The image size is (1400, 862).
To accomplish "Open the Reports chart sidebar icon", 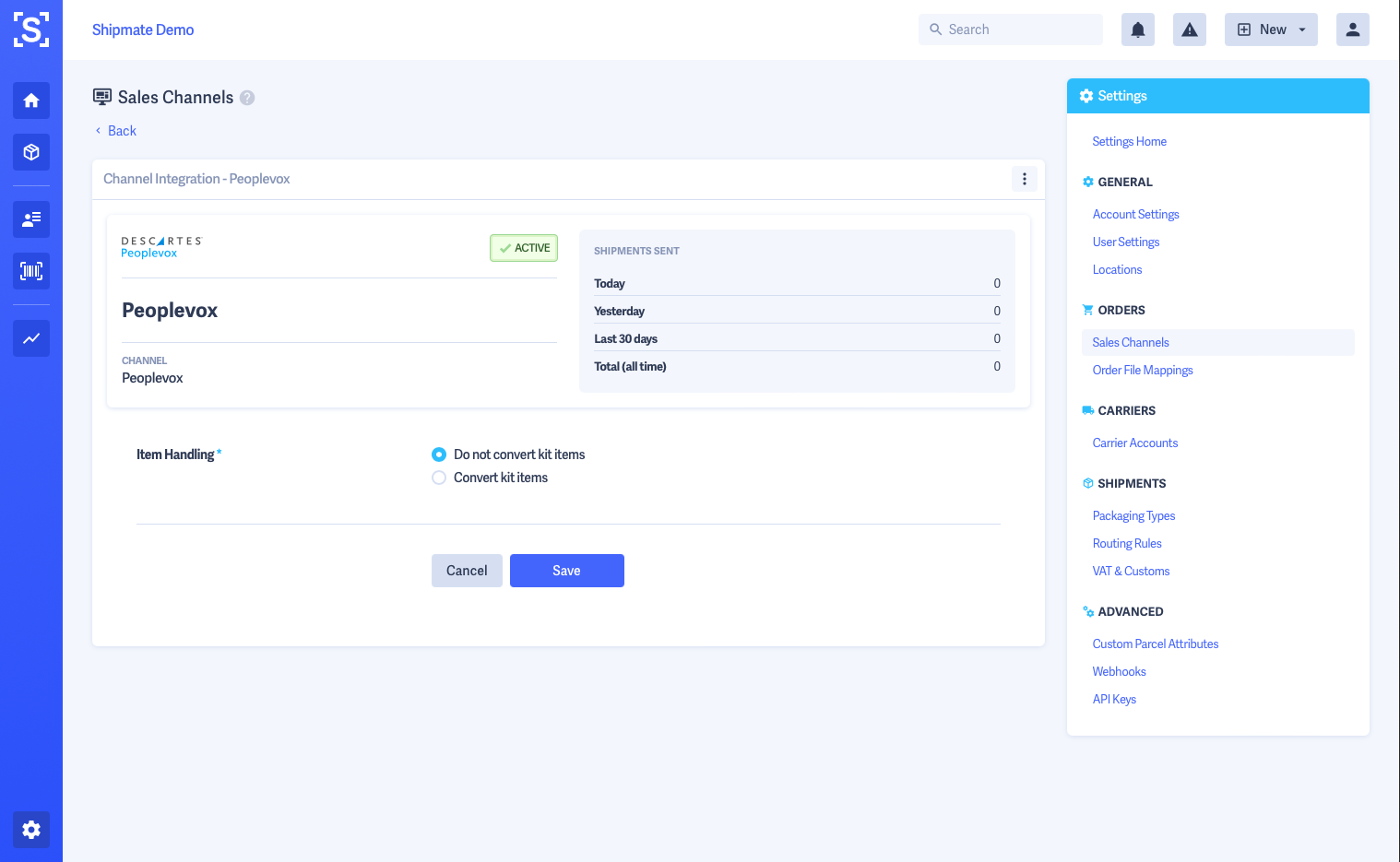I will pos(31,338).
